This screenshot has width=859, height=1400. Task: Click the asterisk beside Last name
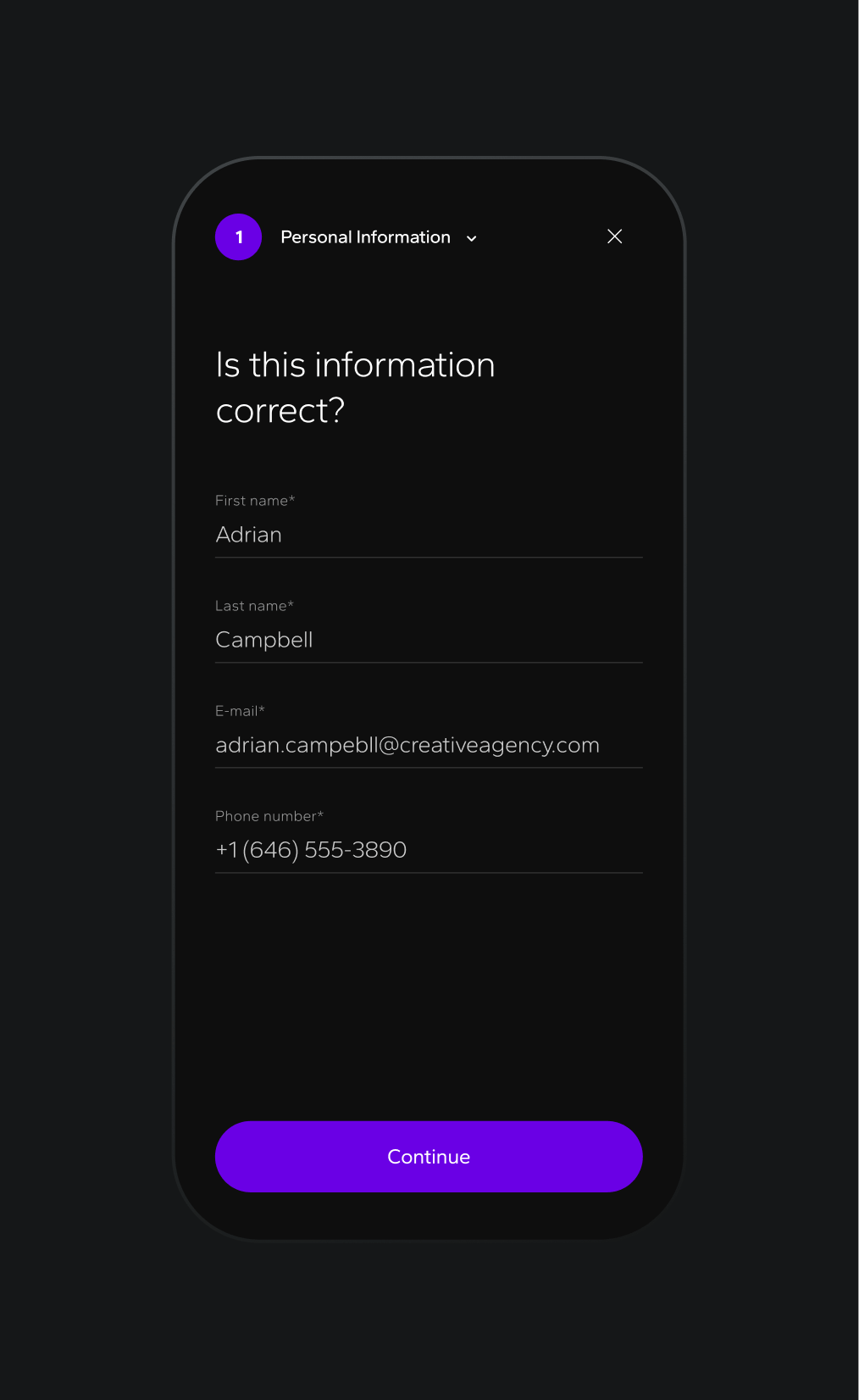tap(291, 604)
